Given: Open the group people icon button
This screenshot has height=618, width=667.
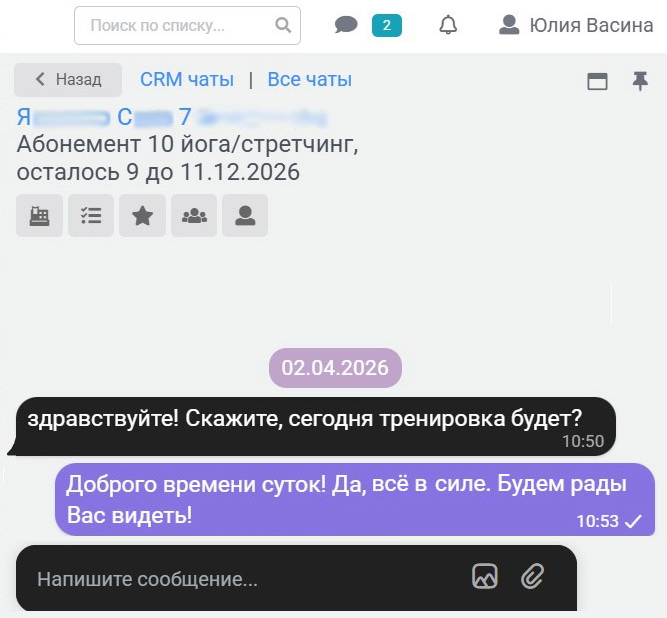Looking at the screenshot, I should [x=194, y=216].
